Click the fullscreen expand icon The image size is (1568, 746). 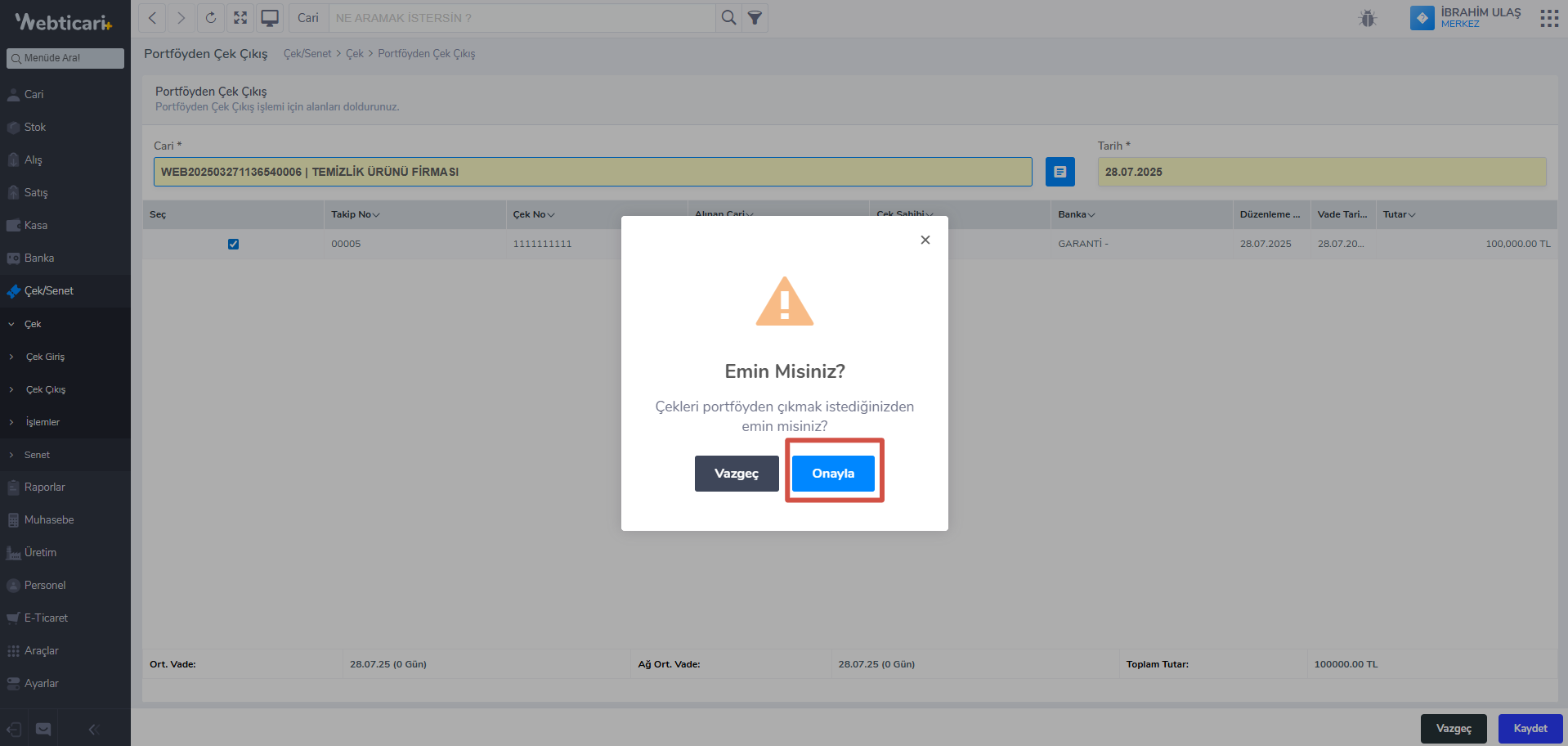coord(240,18)
